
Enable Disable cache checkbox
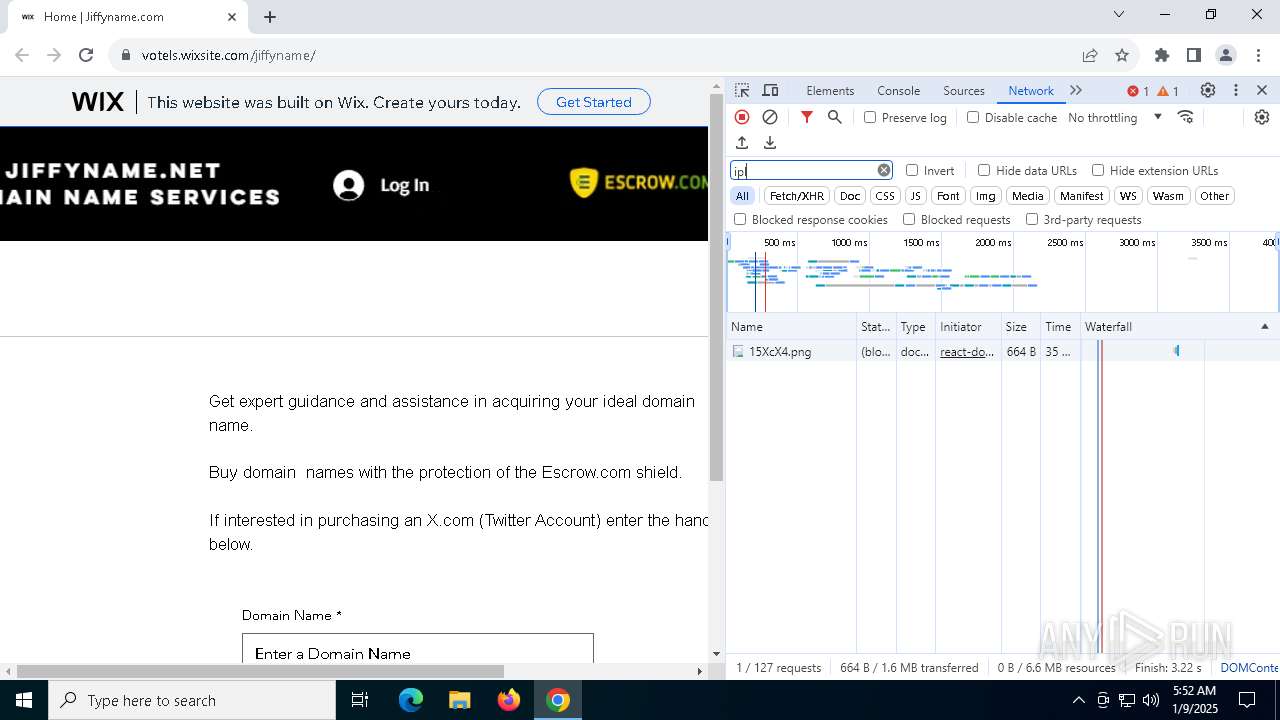click(973, 117)
